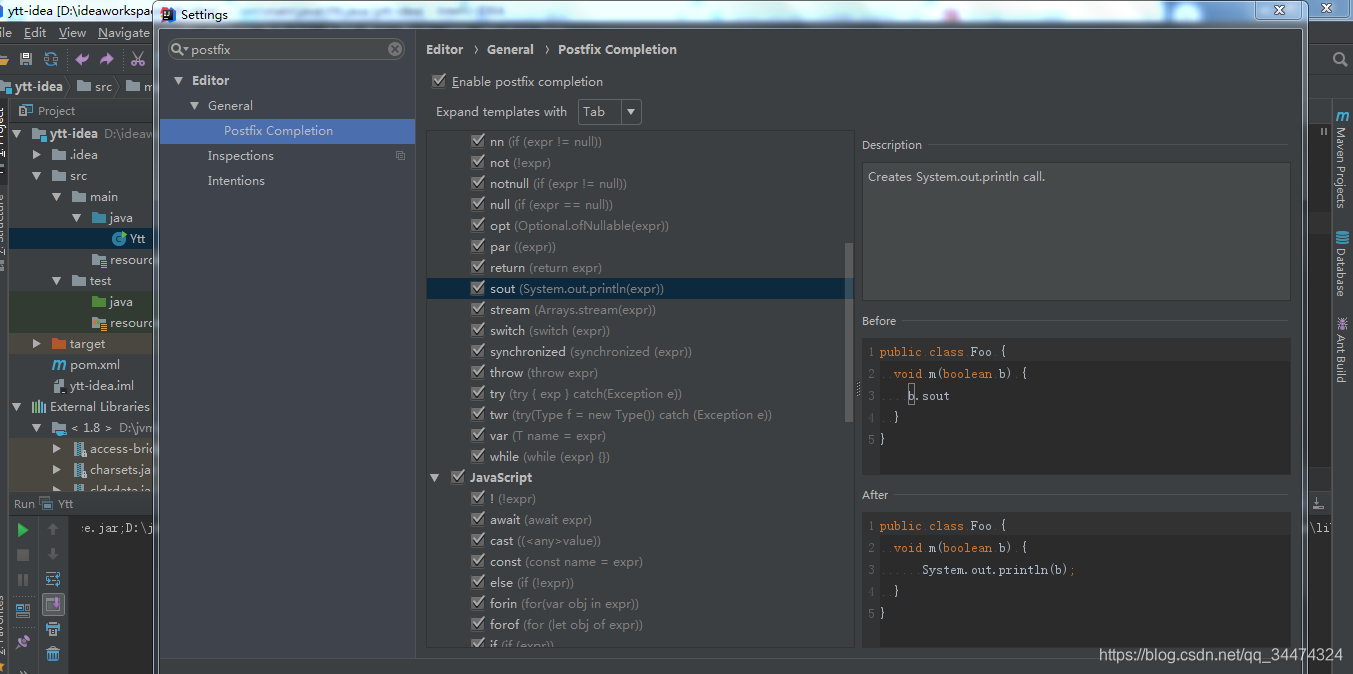Click the download icon right of After pane
The height and width of the screenshot is (674, 1353).
tap(1318, 503)
